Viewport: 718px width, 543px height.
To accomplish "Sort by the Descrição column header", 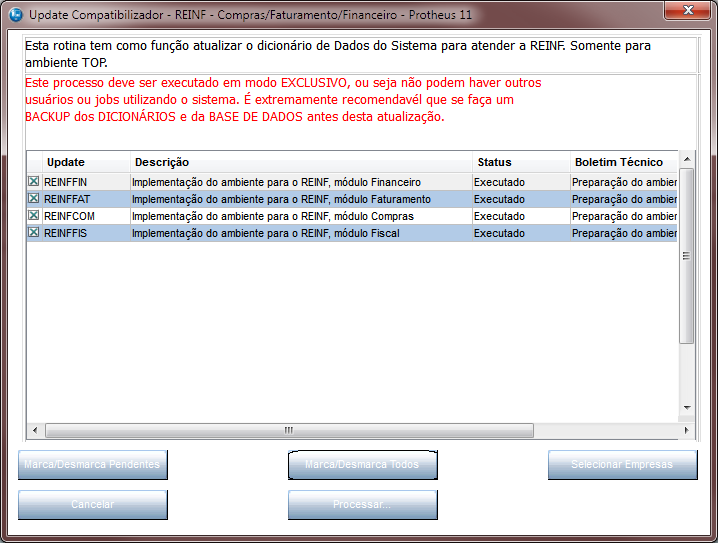I will click(301, 162).
